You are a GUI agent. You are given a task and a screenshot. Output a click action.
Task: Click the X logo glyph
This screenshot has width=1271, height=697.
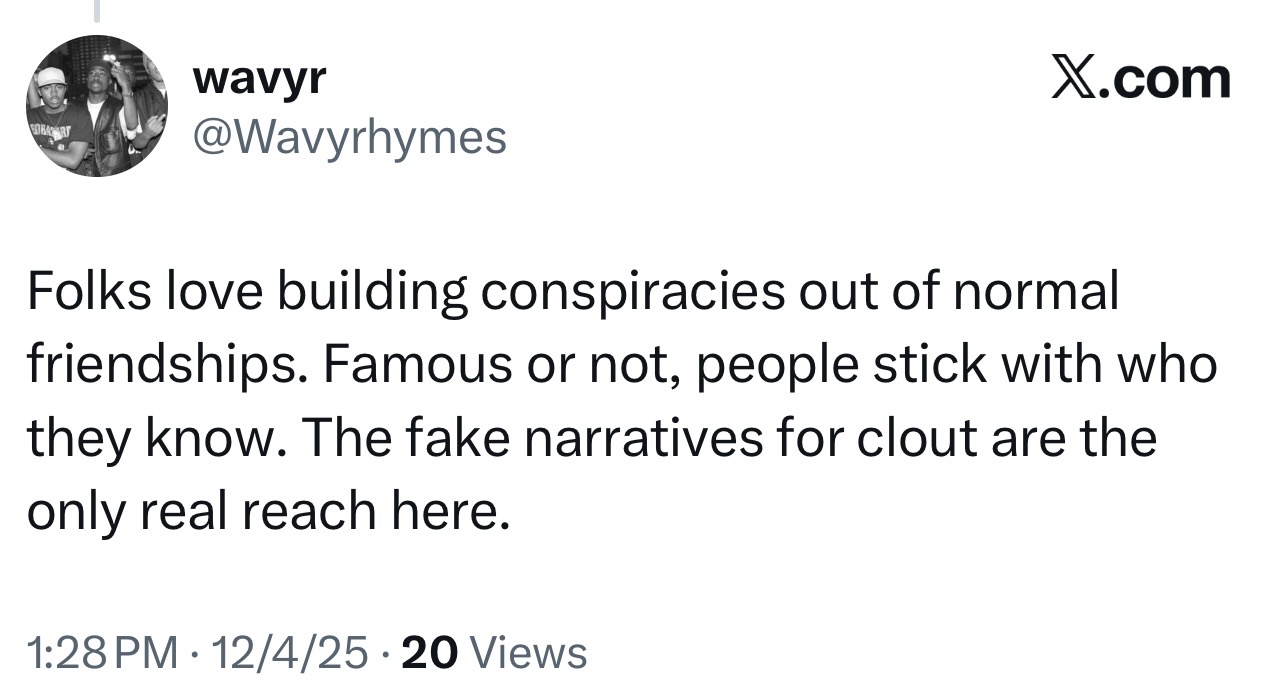[x=1071, y=80]
